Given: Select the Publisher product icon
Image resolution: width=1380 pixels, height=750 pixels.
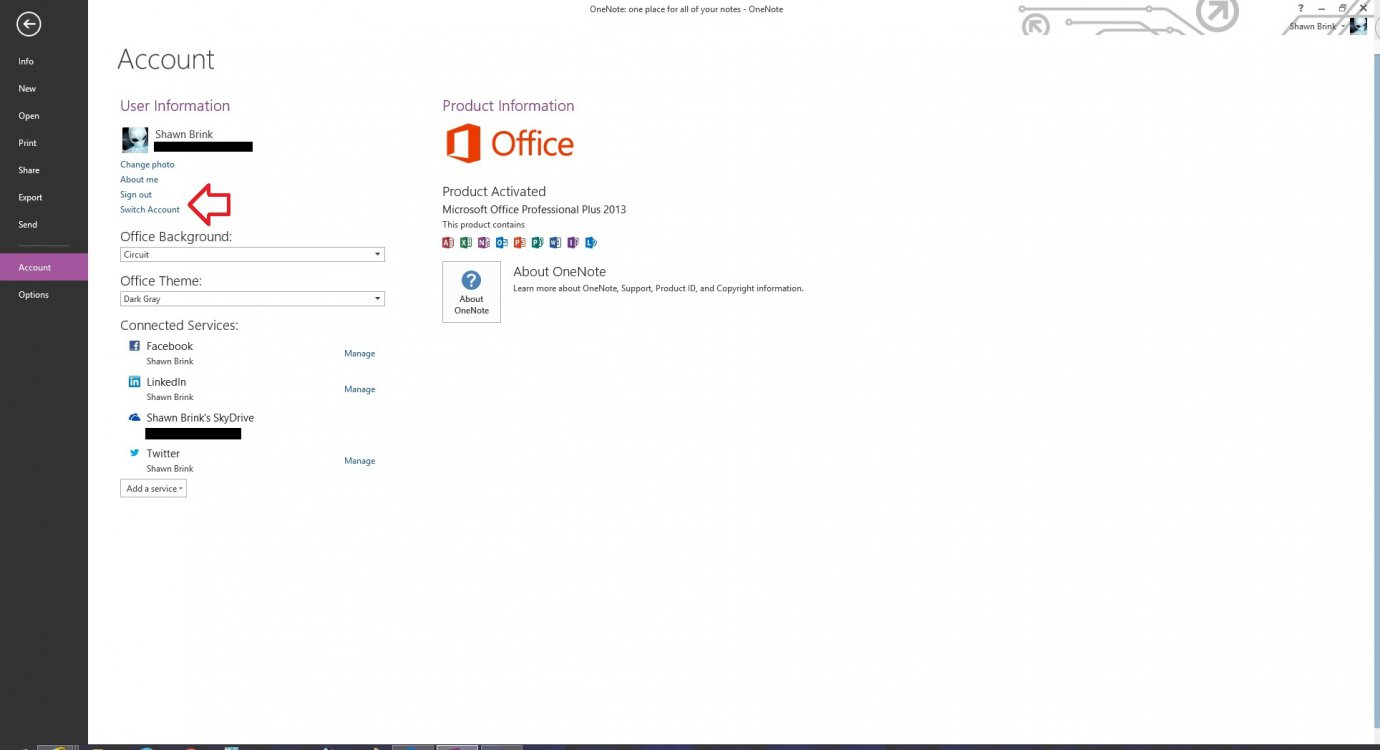Looking at the screenshot, I should click(538, 242).
